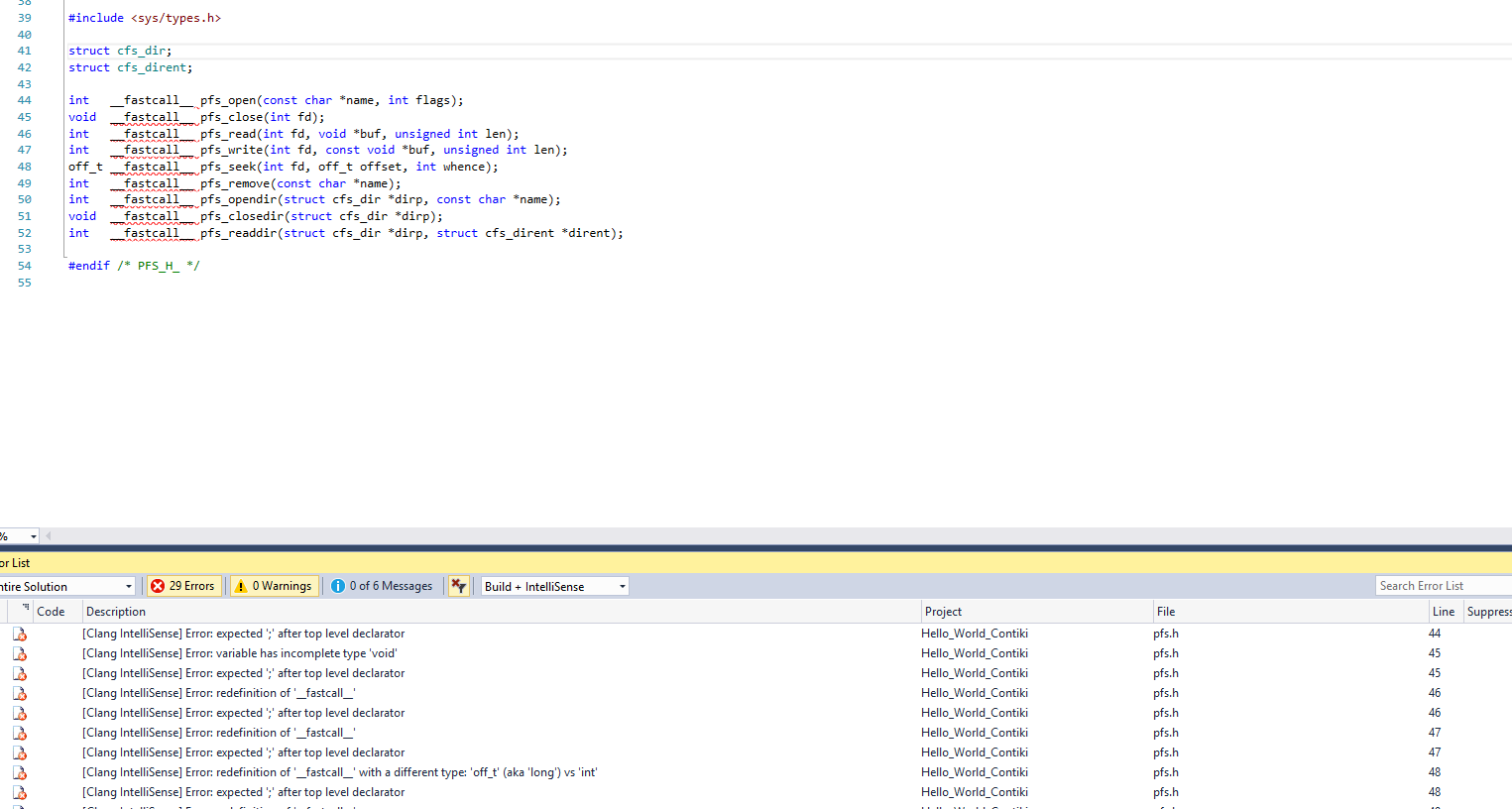Click pfs_readdir function declaration
This screenshot has width=1512, height=809.
click(x=346, y=233)
